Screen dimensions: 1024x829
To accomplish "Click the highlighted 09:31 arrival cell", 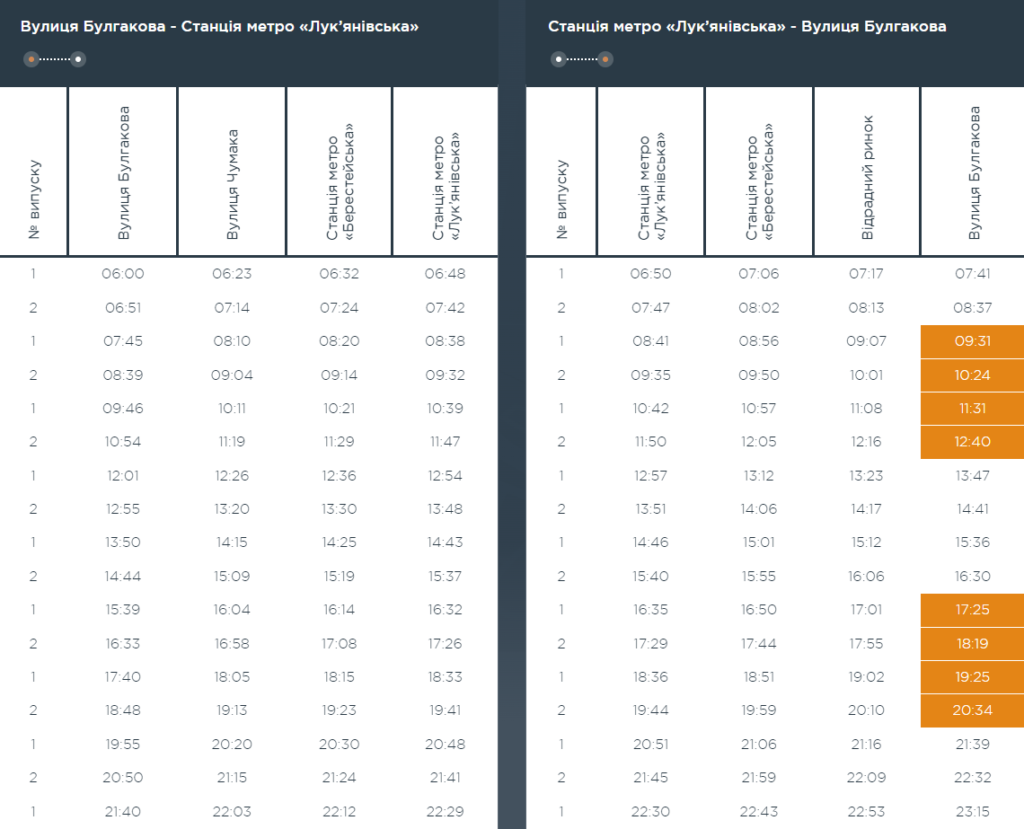I will (972, 341).
